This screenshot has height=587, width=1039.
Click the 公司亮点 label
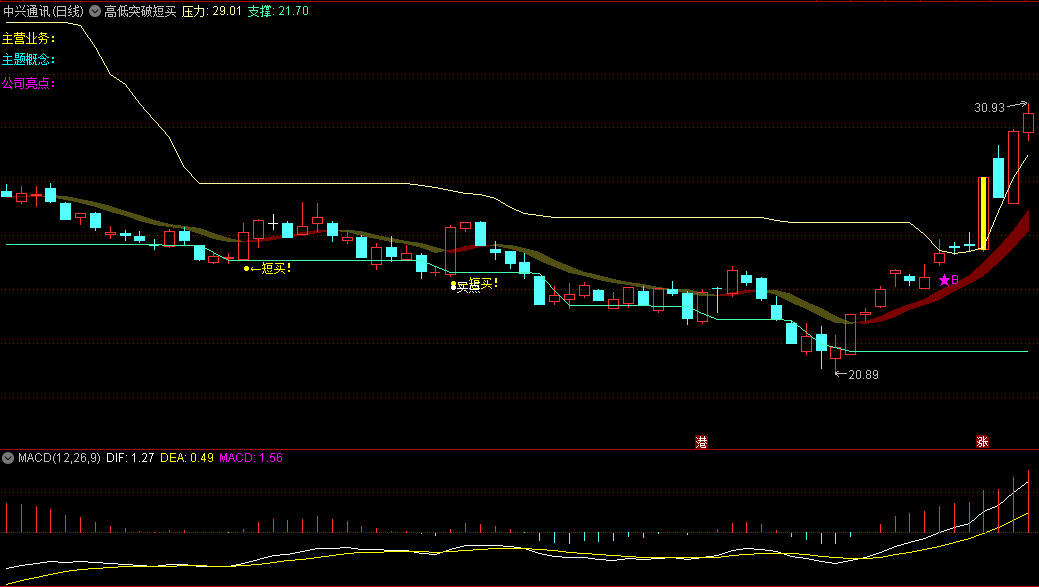pyautogui.click(x=28, y=83)
